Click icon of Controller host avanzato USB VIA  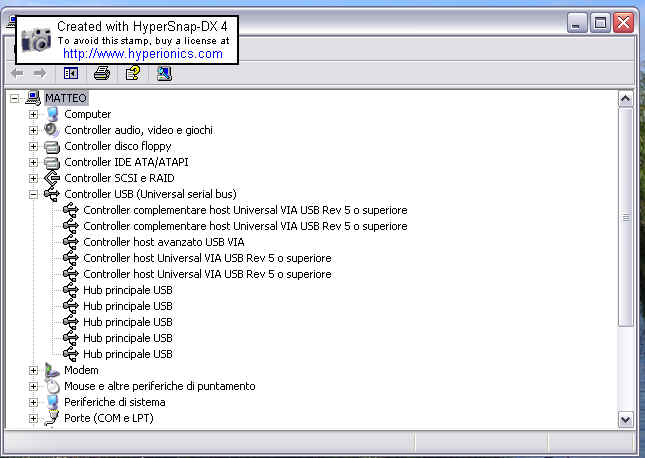coord(71,242)
